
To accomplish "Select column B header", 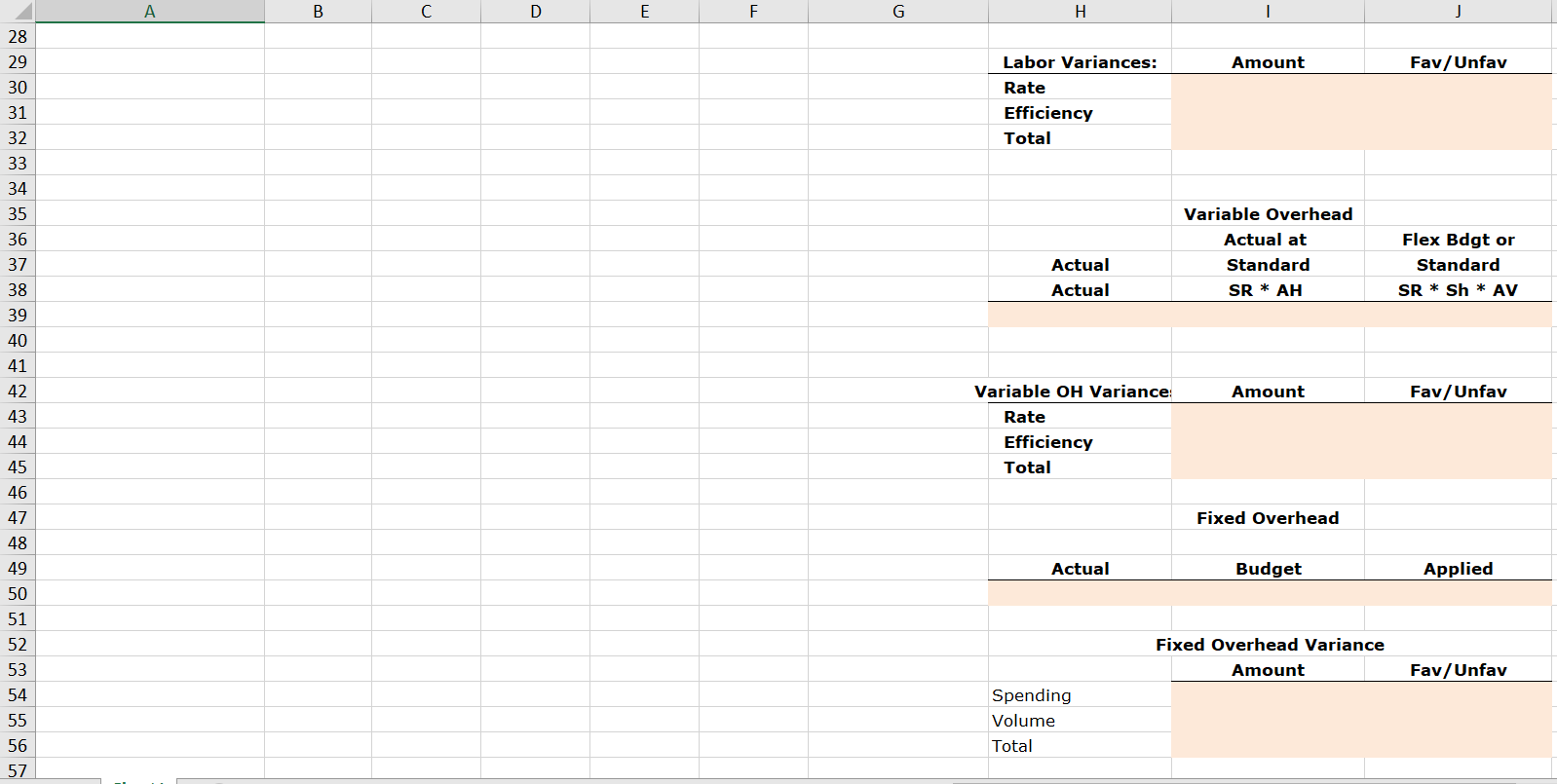I will pos(318,12).
